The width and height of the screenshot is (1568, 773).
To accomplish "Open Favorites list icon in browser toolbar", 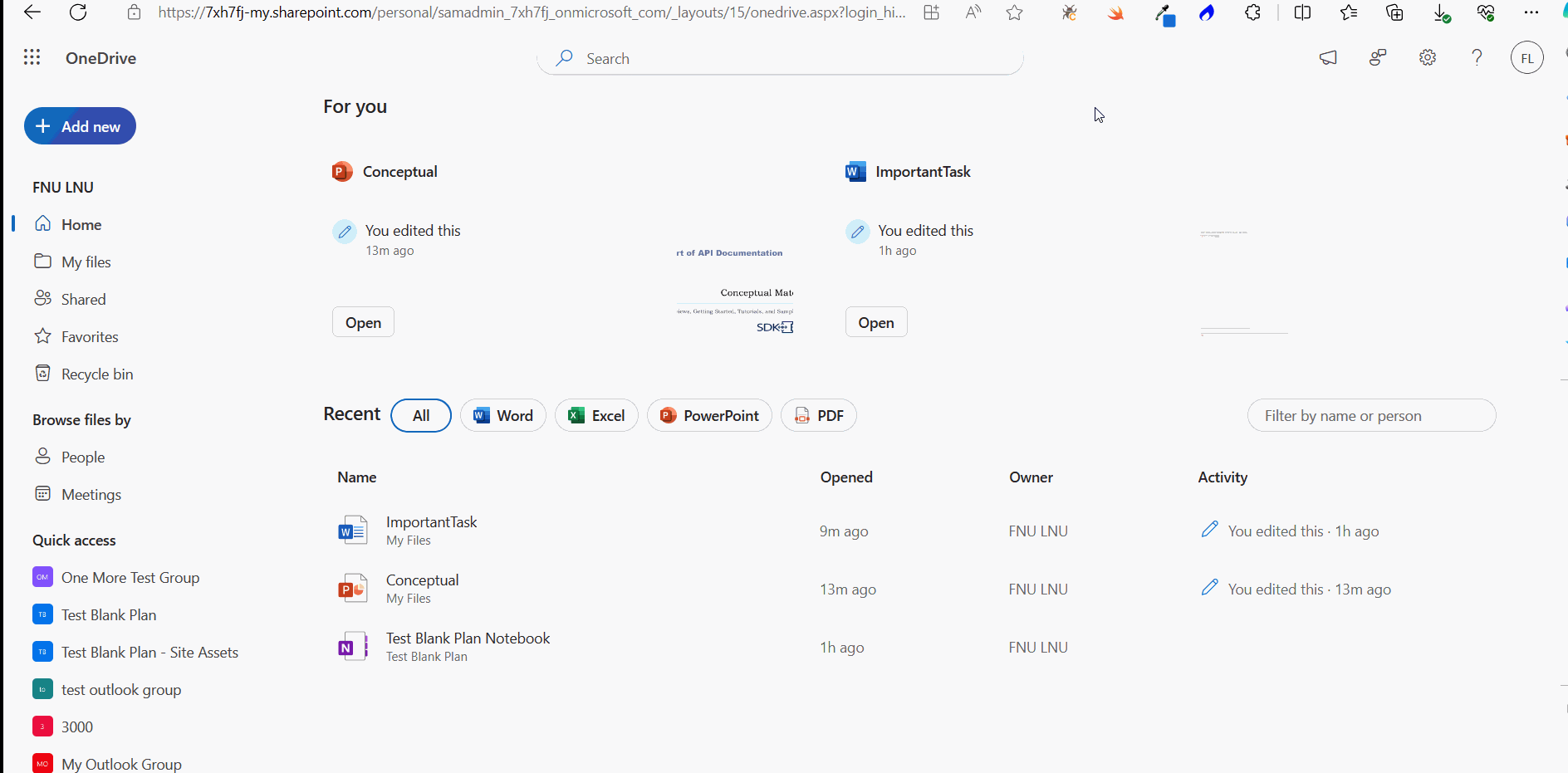I will point(1349,12).
